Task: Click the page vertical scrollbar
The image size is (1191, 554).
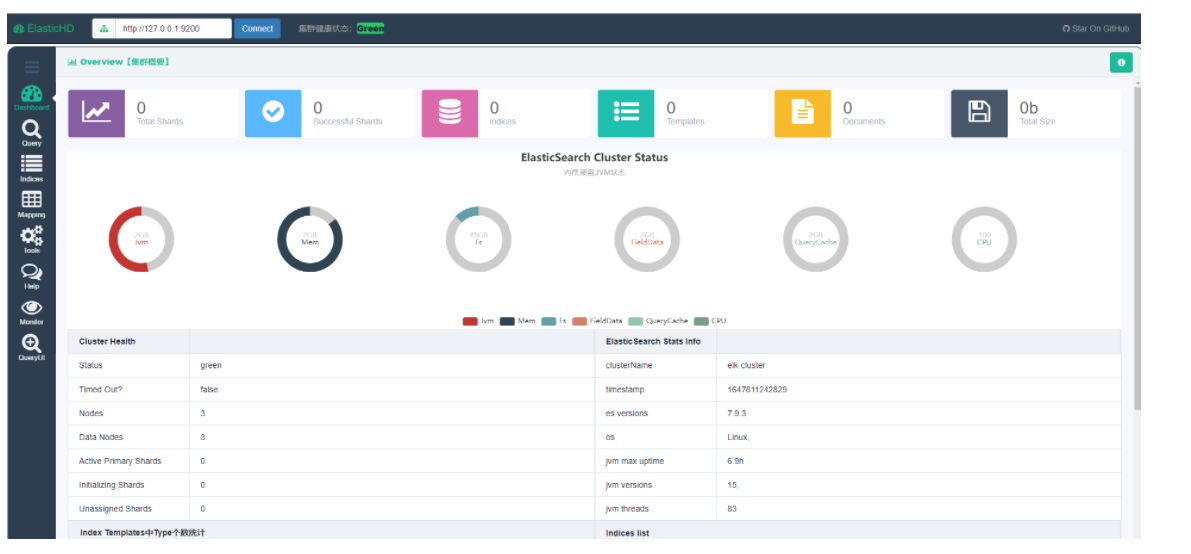Action: [x=1137, y=247]
